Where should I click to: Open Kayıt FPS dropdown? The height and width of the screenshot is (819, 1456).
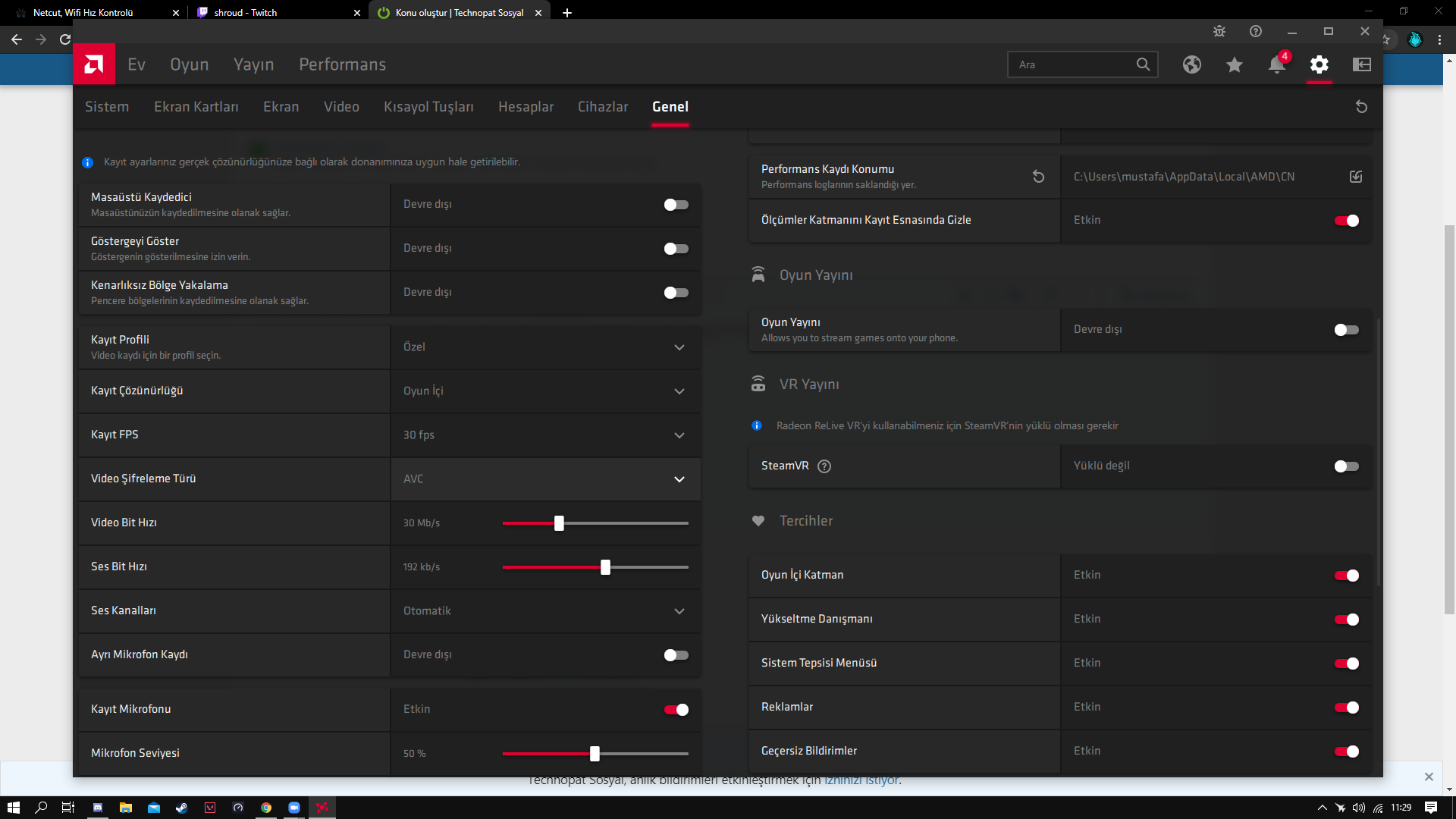[x=544, y=435]
